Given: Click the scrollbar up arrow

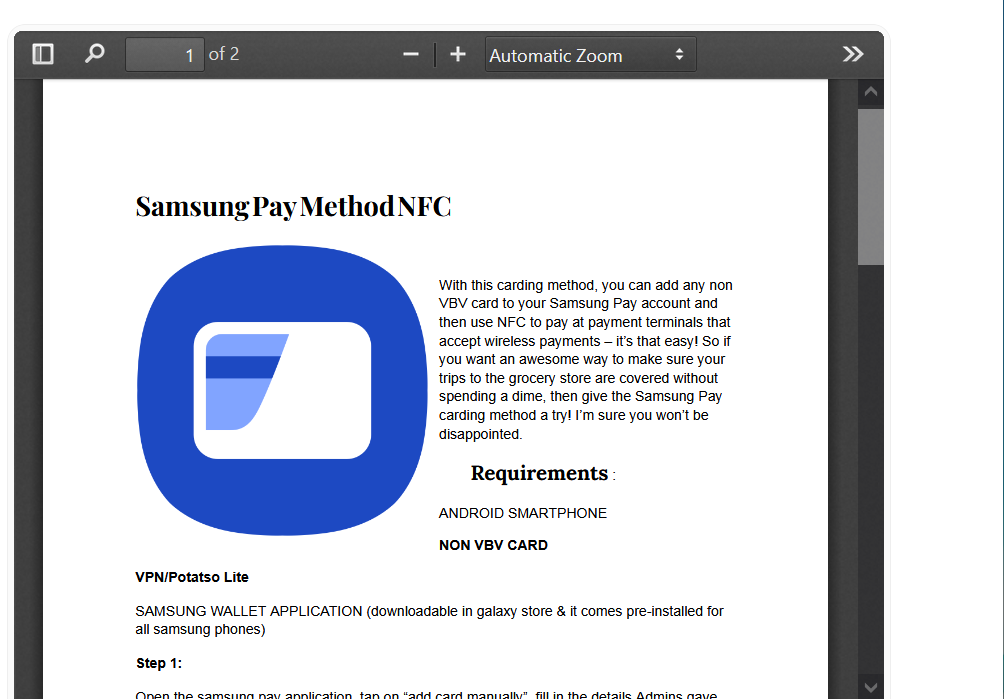Looking at the screenshot, I should click(870, 91).
